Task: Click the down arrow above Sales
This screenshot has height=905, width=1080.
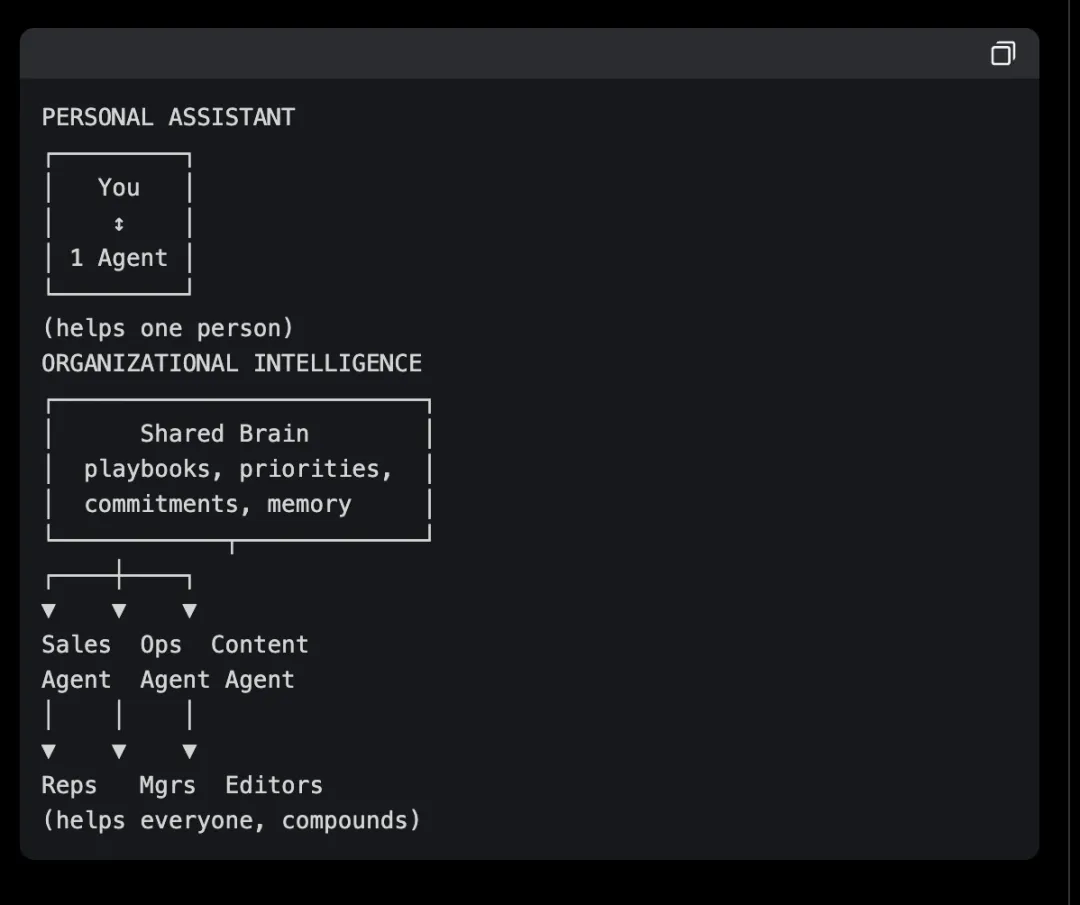Action: pos(48,610)
